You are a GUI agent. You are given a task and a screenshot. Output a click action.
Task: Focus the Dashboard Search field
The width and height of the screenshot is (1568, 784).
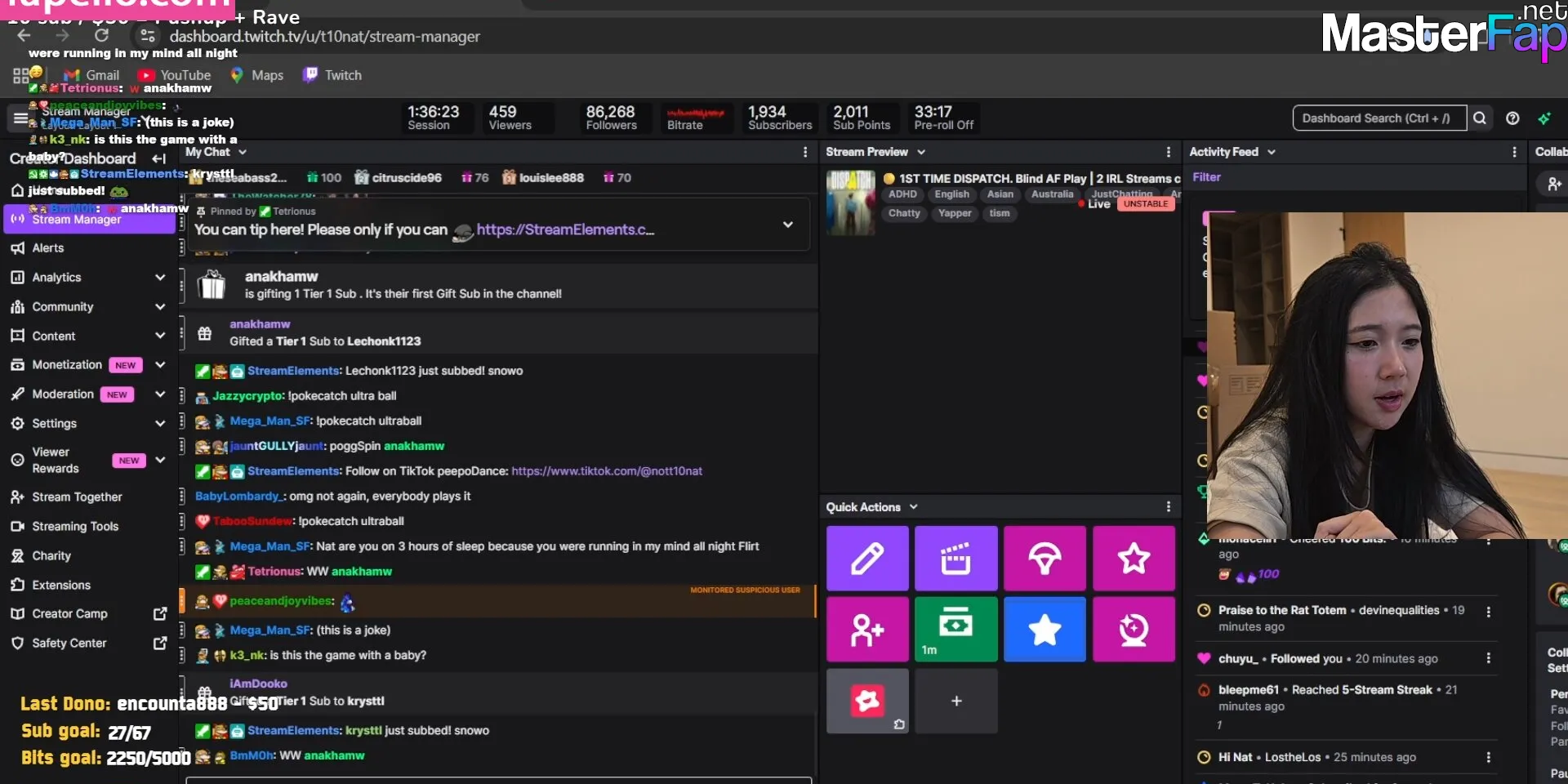(1379, 118)
